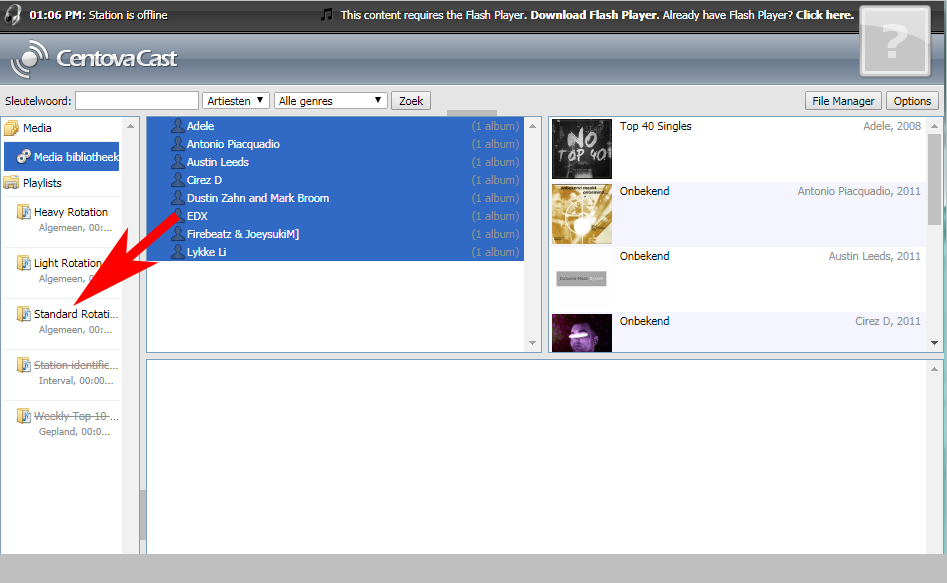Screen dimensions: 947x583
Task: Click the artist icon beside Cirez D
Action: pyautogui.click(x=178, y=180)
